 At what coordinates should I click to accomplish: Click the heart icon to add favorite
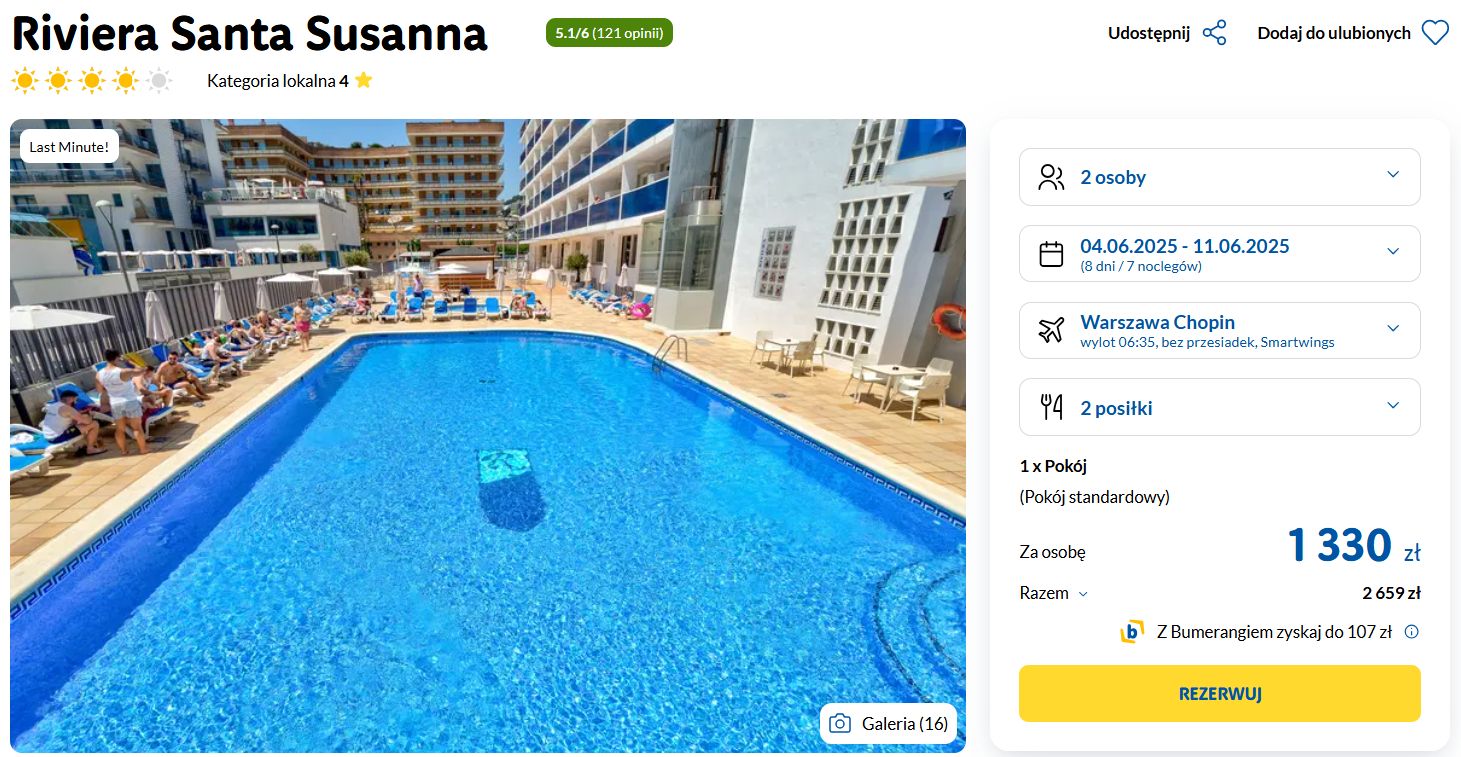(1435, 33)
